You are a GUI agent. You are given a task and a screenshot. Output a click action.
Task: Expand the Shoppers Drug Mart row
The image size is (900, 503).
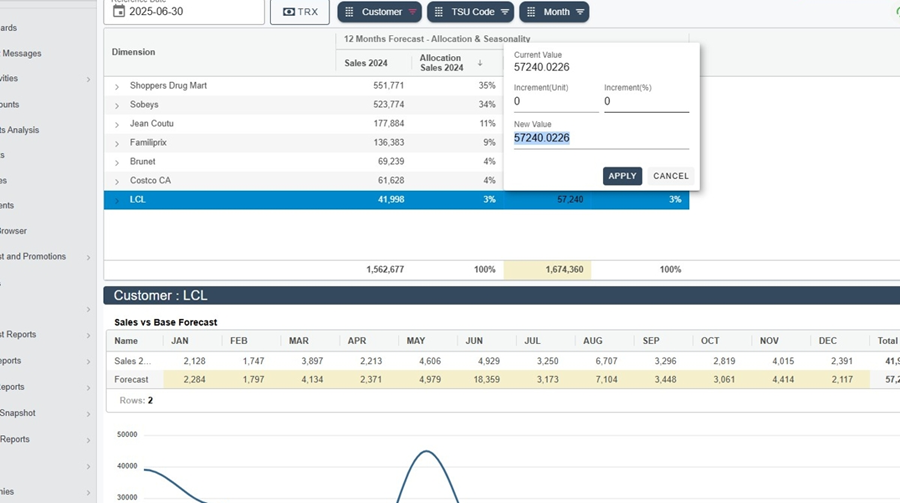tap(117, 86)
